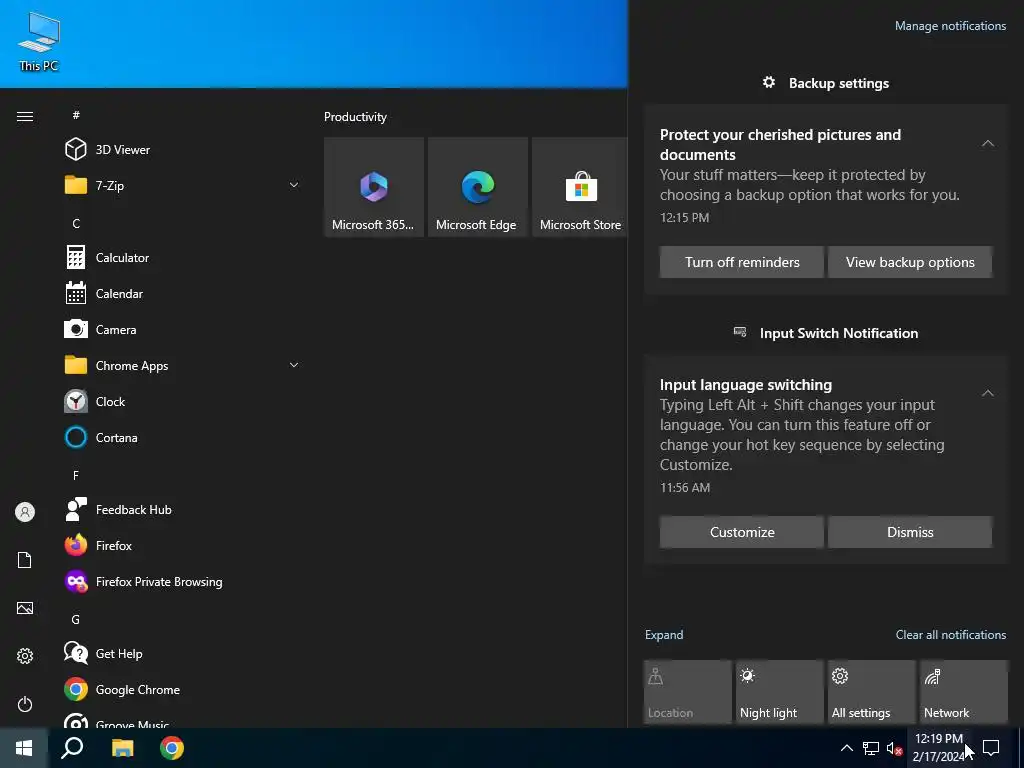The width and height of the screenshot is (1024, 768).
Task: Open taskbar Search magnifier
Action: (x=72, y=748)
